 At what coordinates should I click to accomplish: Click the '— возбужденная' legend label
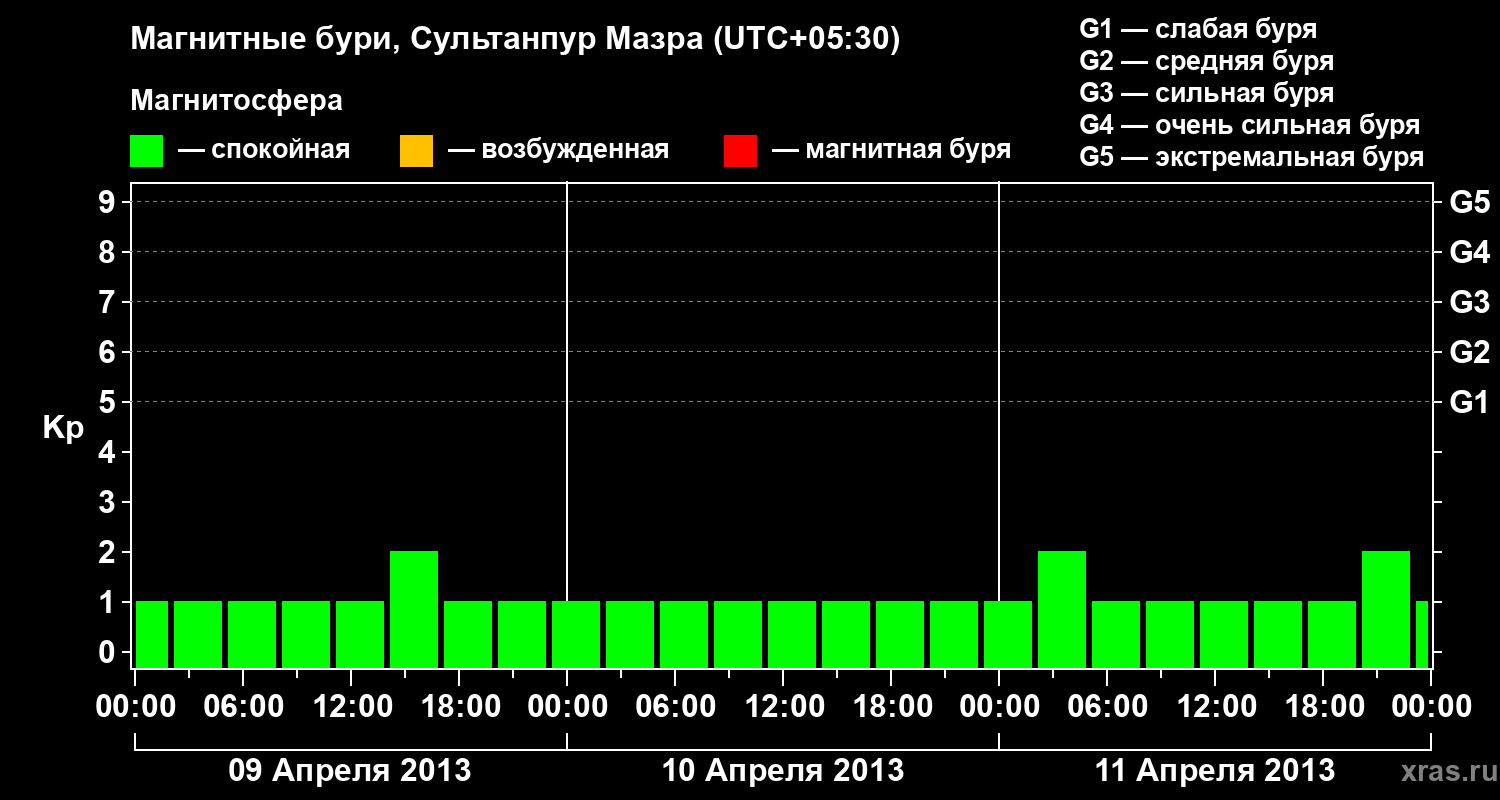pyautogui.click(x=558, y=150)
